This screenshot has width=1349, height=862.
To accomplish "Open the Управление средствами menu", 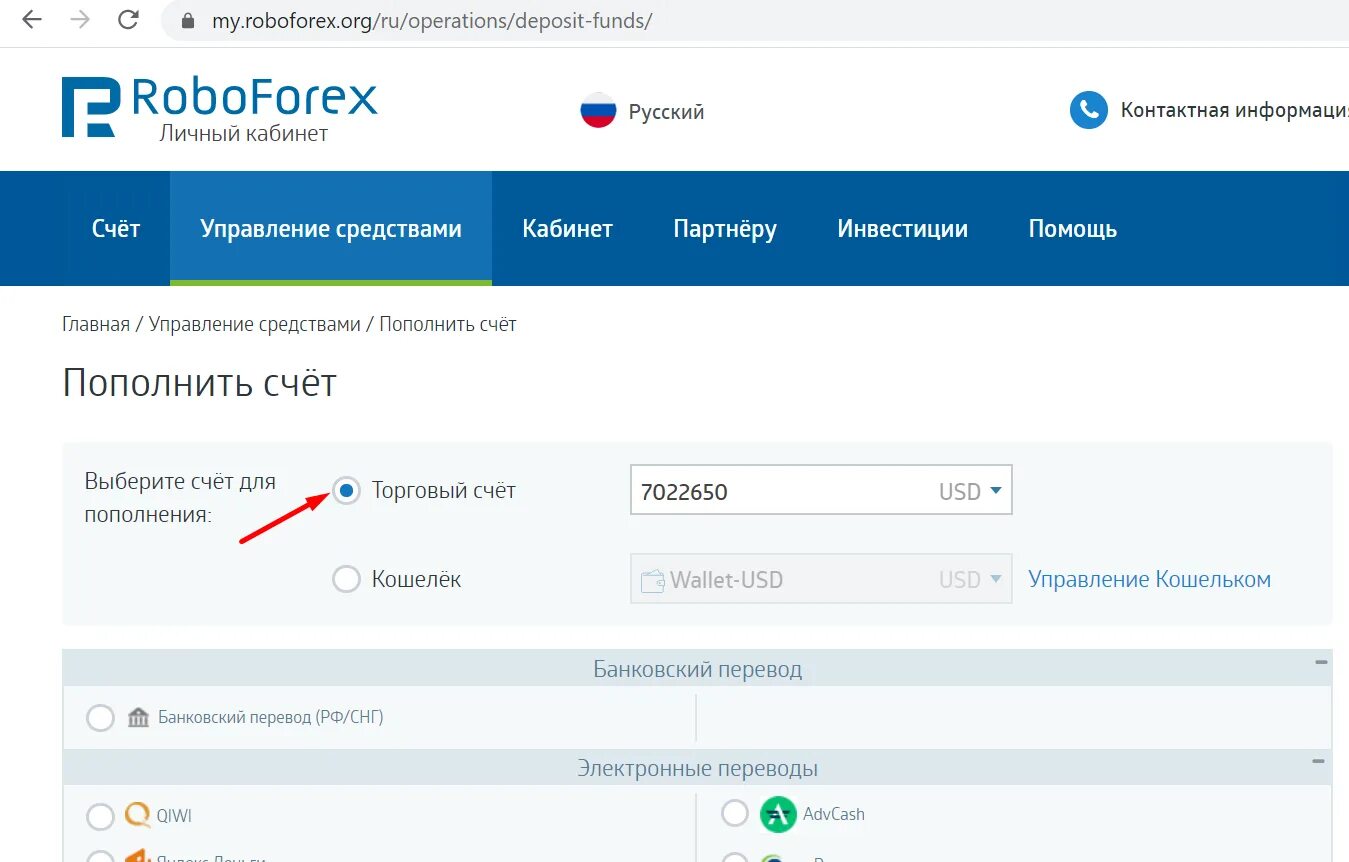I will [331, 229].
